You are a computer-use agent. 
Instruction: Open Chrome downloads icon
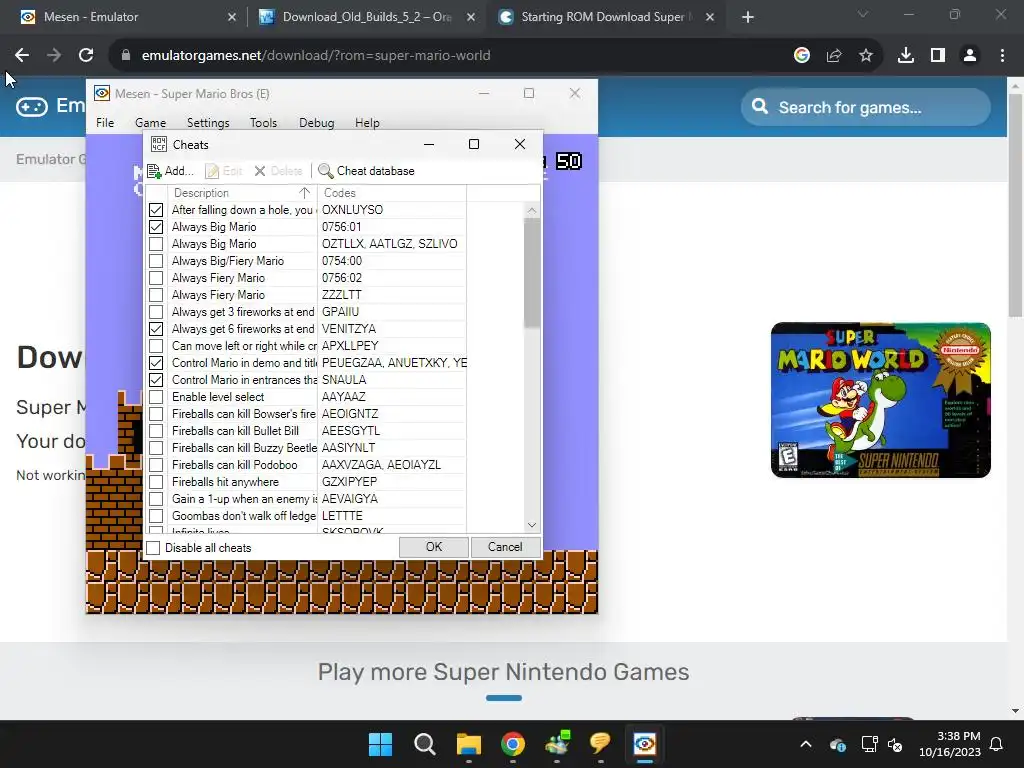(x=906, y=56)
